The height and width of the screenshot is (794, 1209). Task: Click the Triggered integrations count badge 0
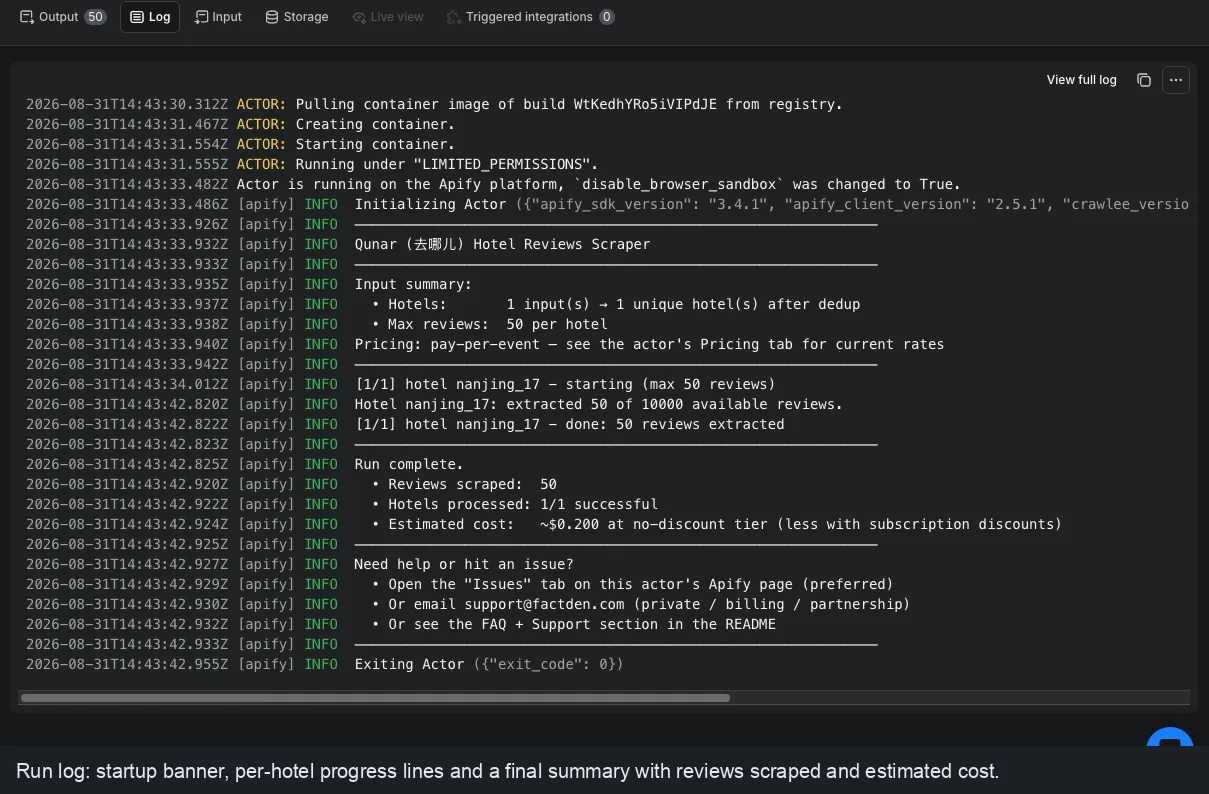(607, 17)
